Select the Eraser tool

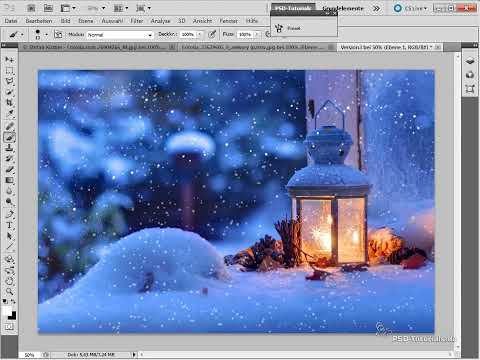click(x=9, y=170)
